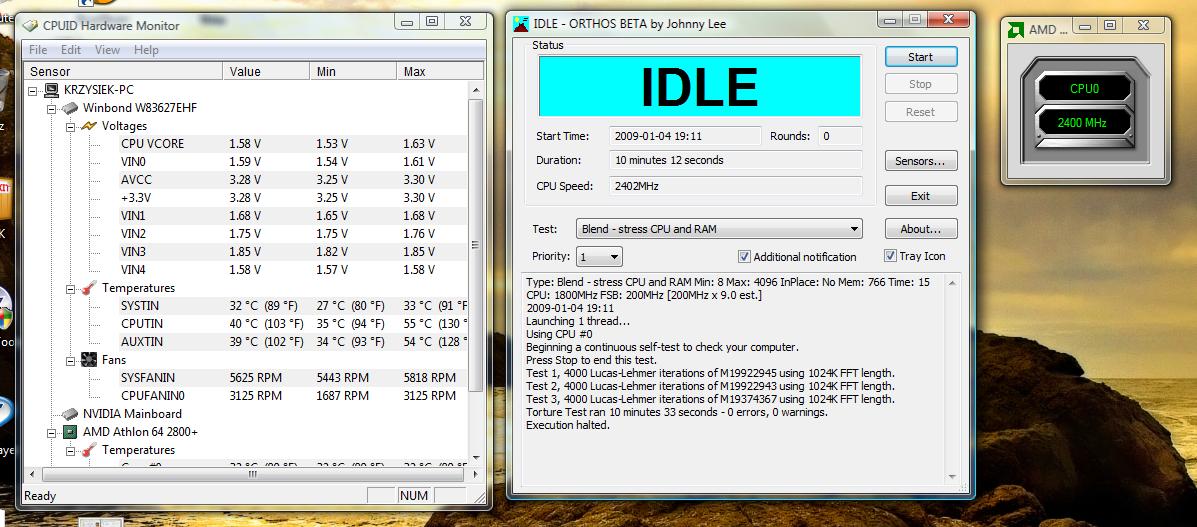
Task: Click the CPU0 display in AMD window
Action: click(1084, 89)
